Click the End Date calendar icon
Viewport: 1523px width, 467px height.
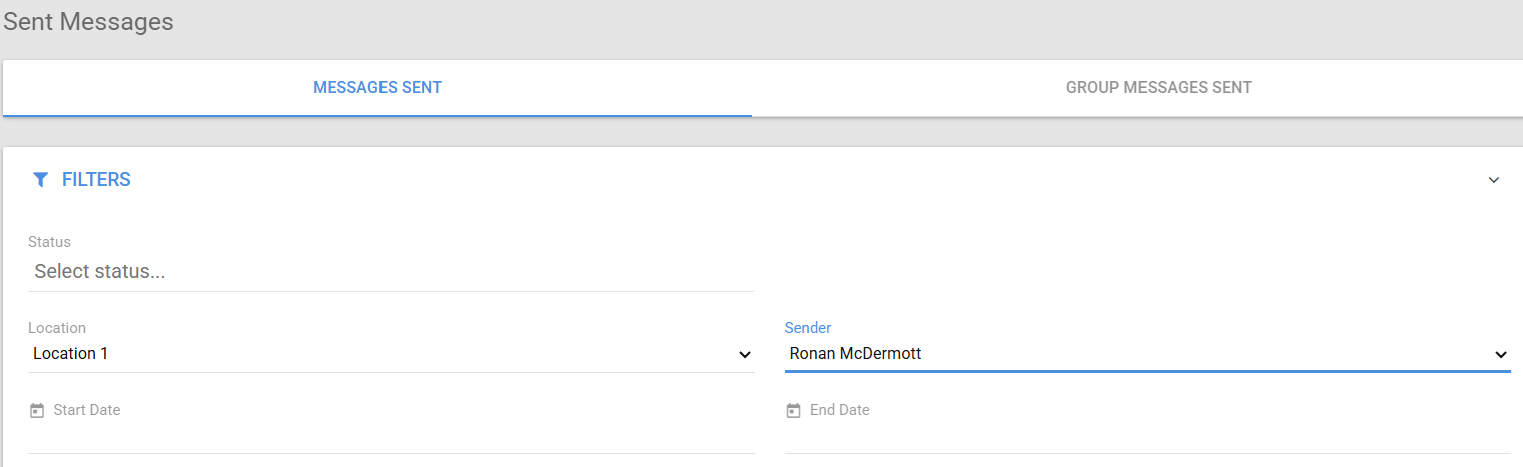tap(793, 411)
